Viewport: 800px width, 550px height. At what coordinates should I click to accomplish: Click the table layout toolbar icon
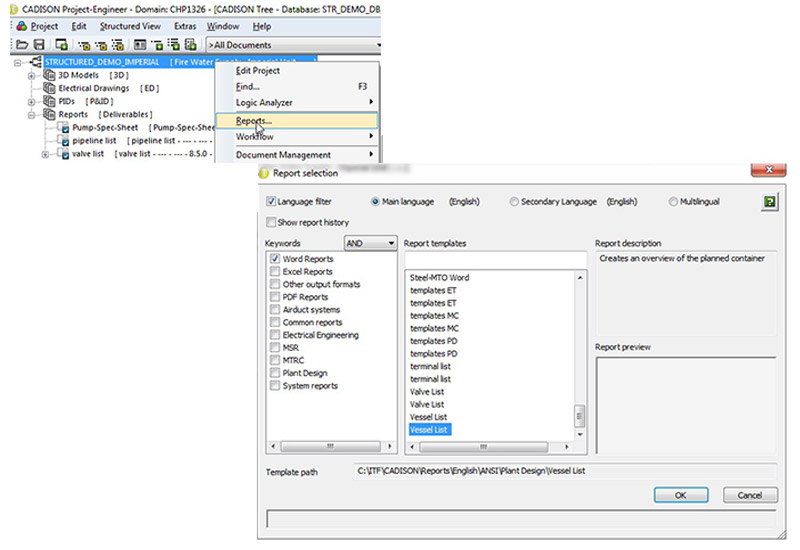140,45
